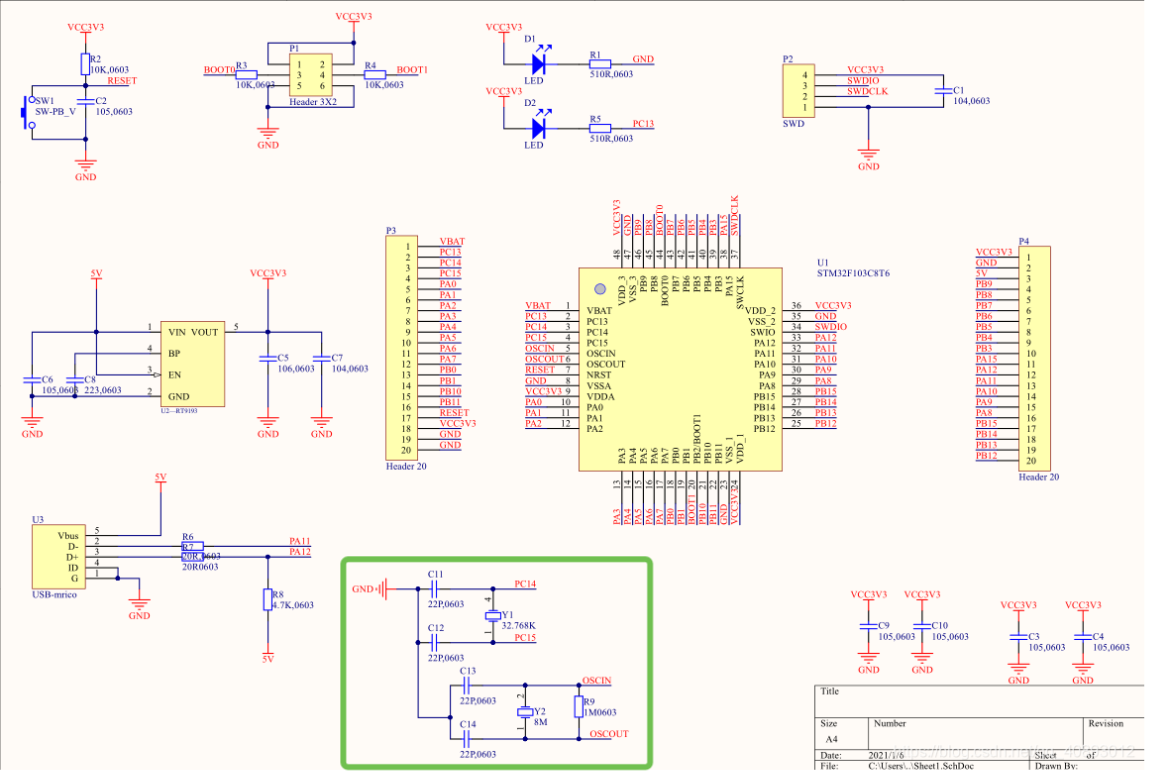The width and height of the screenshot is (1153, 777).
Task: Select the 8M crystal Y2
Action: tap(524, 712)
